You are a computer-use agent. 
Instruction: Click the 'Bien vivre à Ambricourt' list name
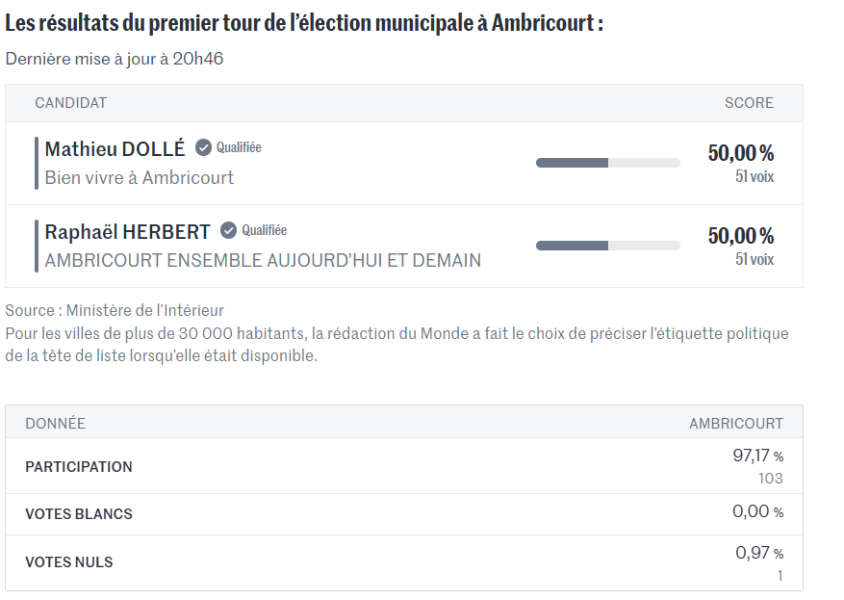click(x=139, y=178)
